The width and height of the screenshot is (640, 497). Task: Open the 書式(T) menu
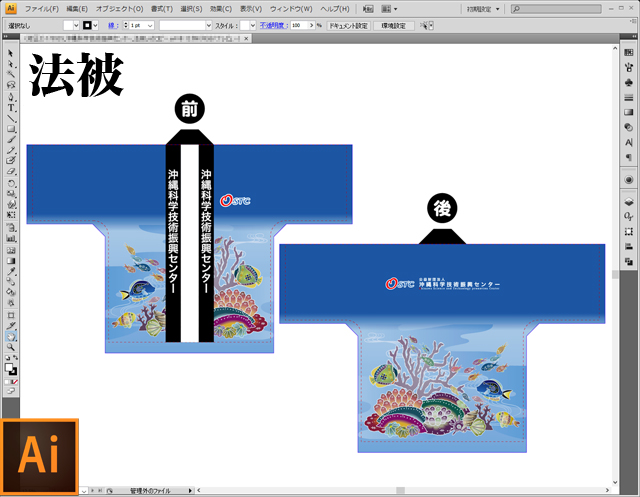coord(162,9)
